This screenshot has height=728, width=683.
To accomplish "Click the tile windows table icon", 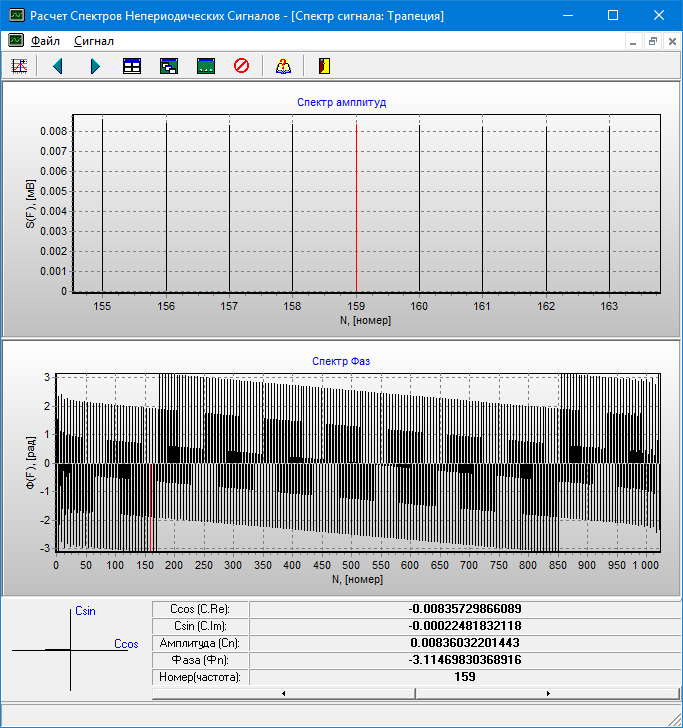I will [132, 66].
